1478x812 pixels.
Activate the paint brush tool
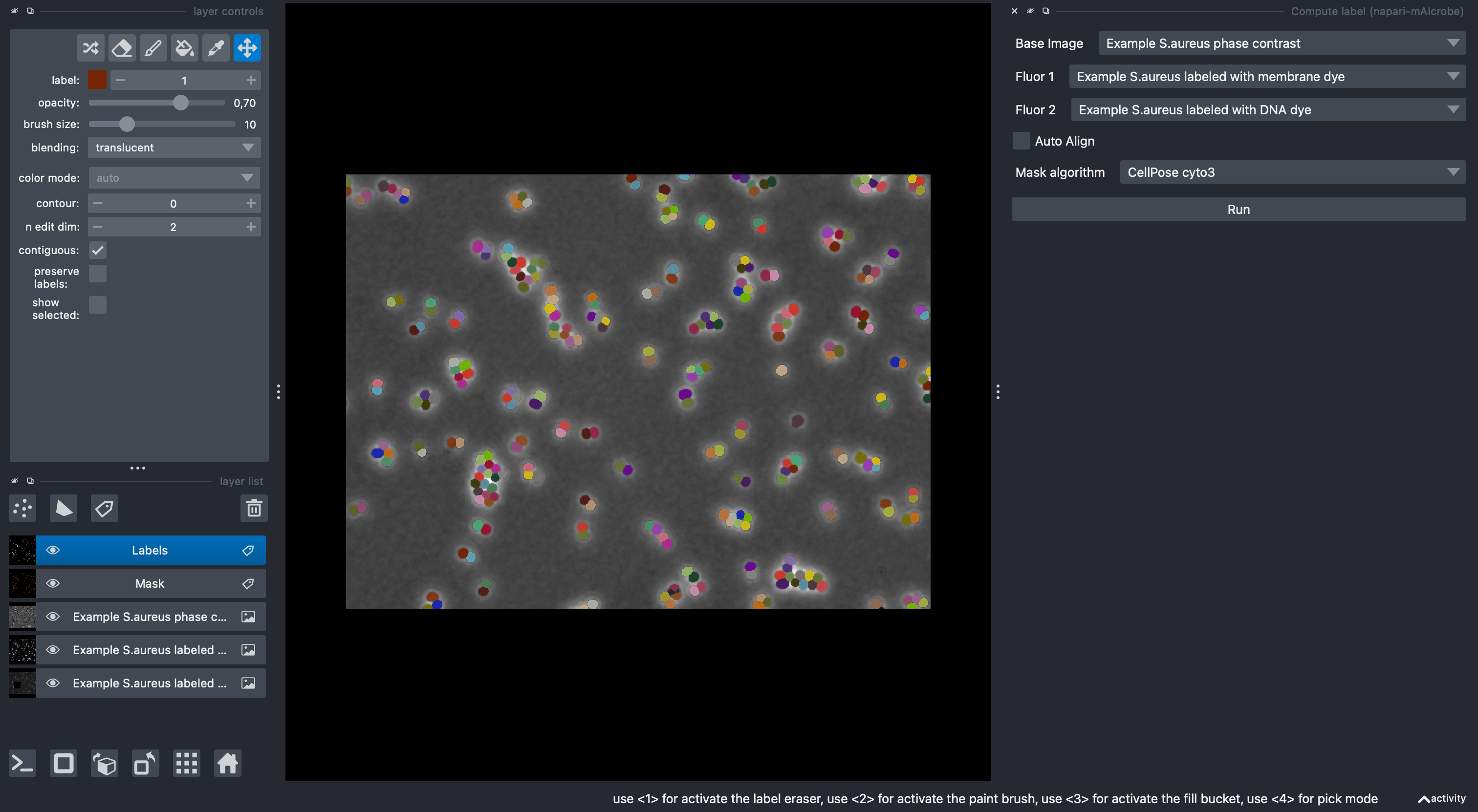153,48
